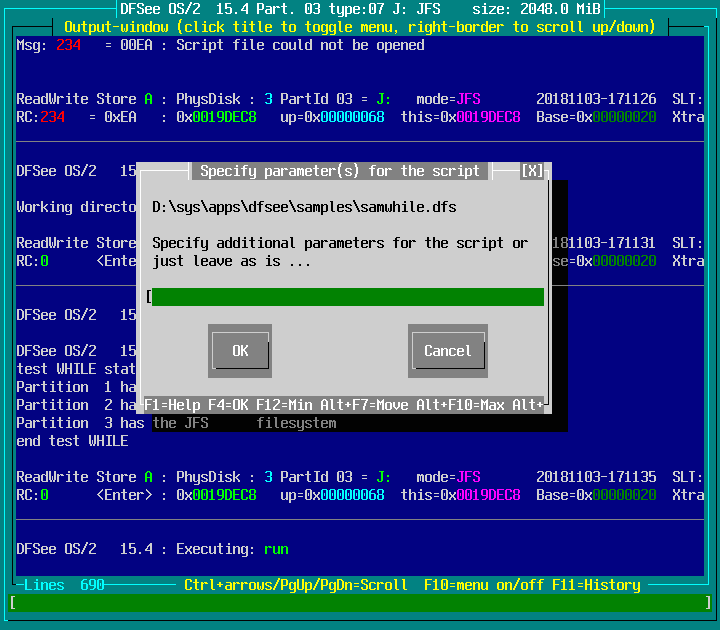This screenshot has height=630, width=720.
Task: Click the green 'run' command text
Action: tap(276, 549)
